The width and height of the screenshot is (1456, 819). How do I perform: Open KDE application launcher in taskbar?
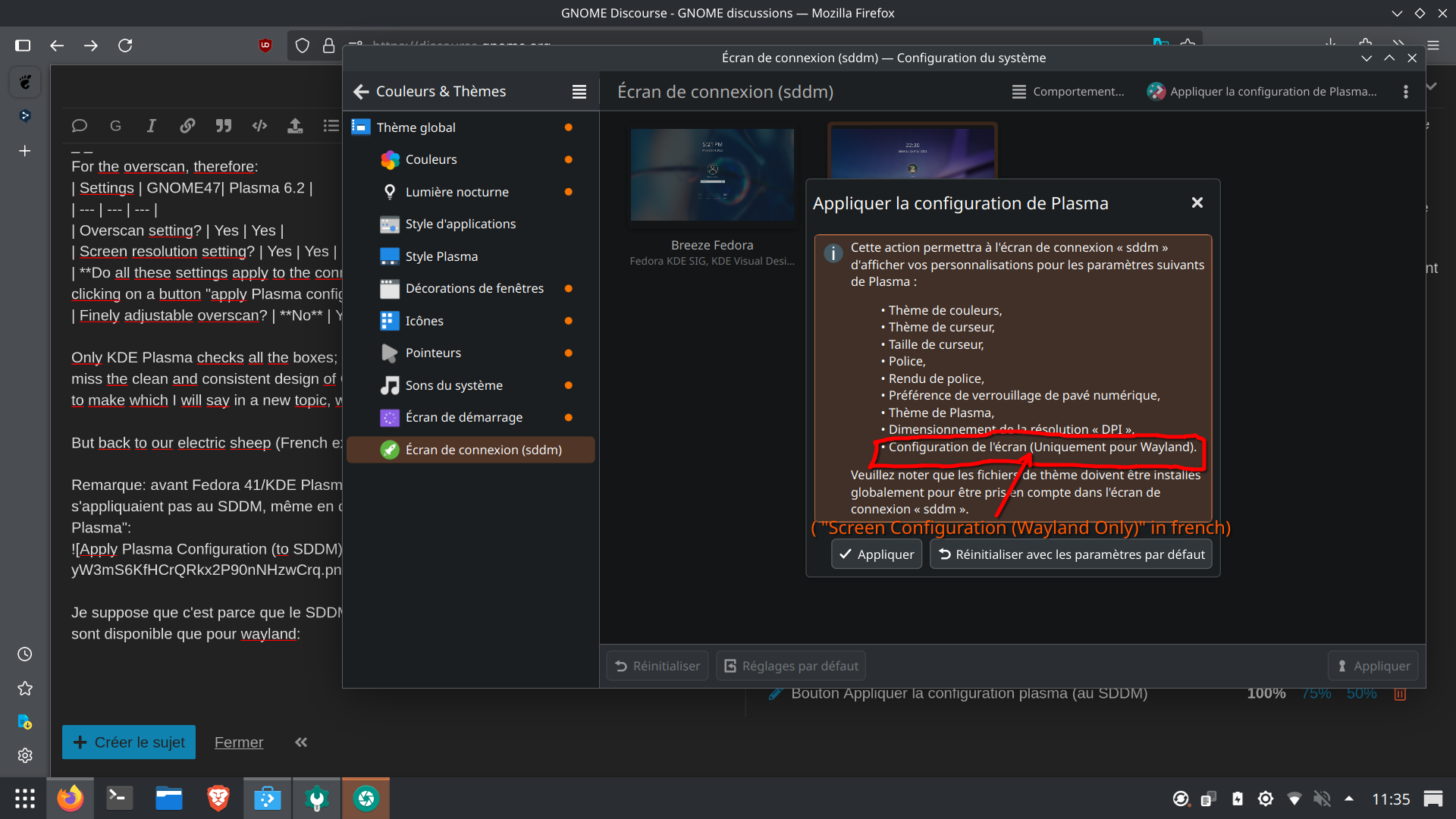[24, 799]
